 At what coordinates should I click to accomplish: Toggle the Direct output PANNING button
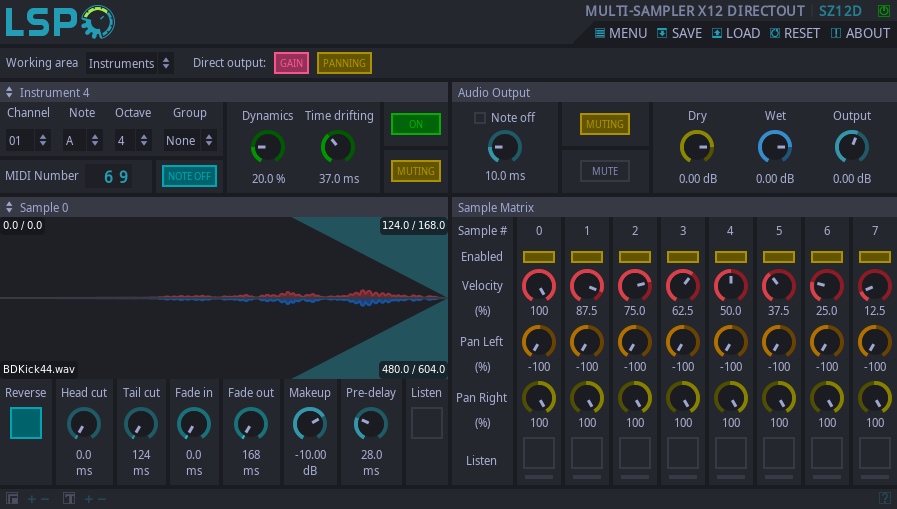click(x=344, y=63)
